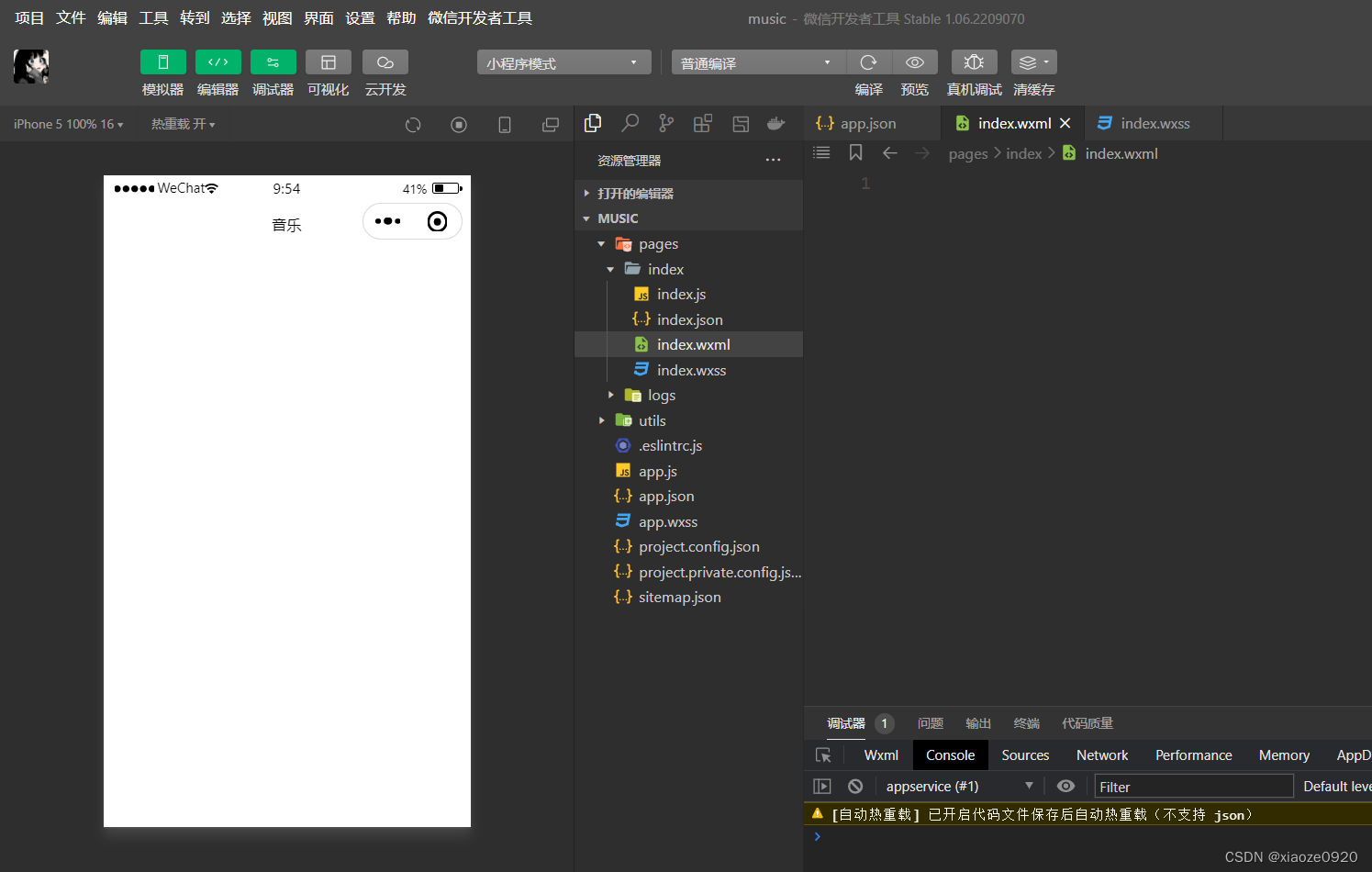Click the 真机调试 bug icon
The height and width of the screenshot is (872, 1372).
[x=975, y=62]
